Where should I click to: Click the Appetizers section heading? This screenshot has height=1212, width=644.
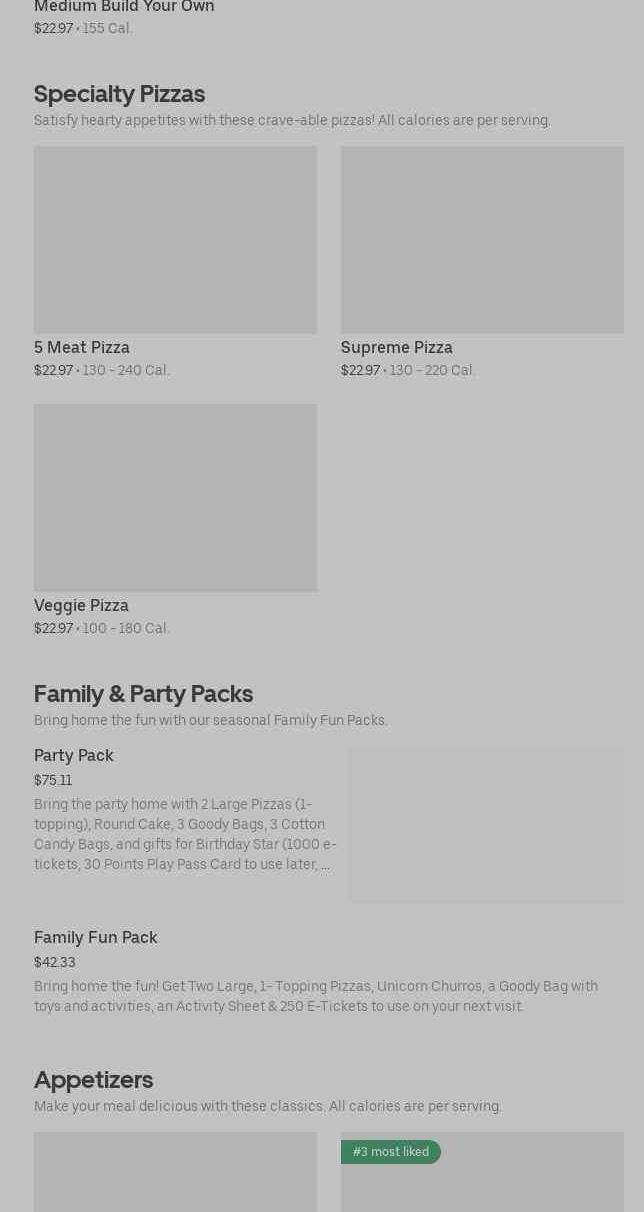click(93, 1080)
